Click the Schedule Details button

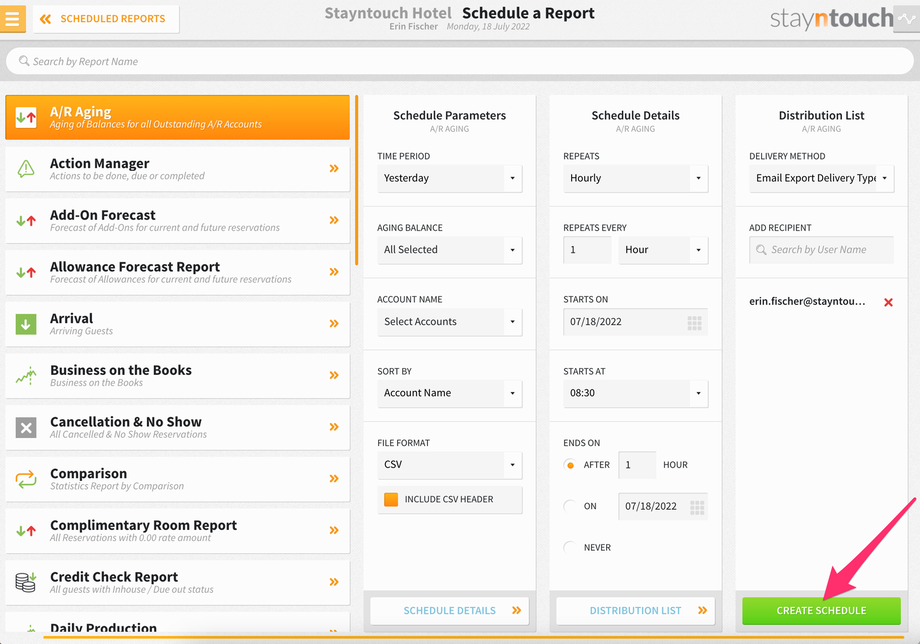(449, 611)
